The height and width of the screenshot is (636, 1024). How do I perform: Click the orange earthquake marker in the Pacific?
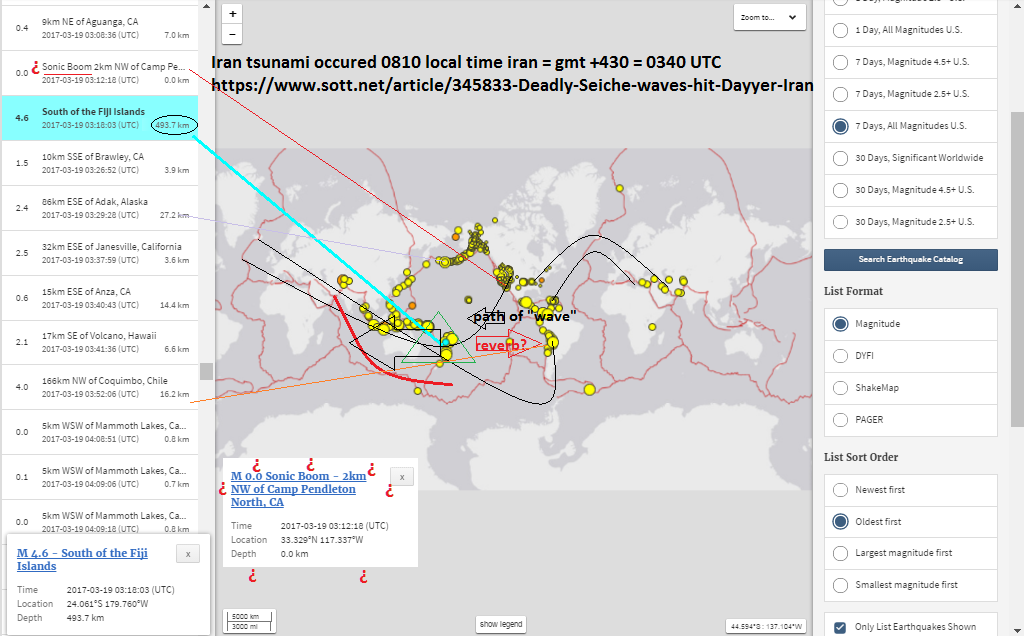click(412, 306)
